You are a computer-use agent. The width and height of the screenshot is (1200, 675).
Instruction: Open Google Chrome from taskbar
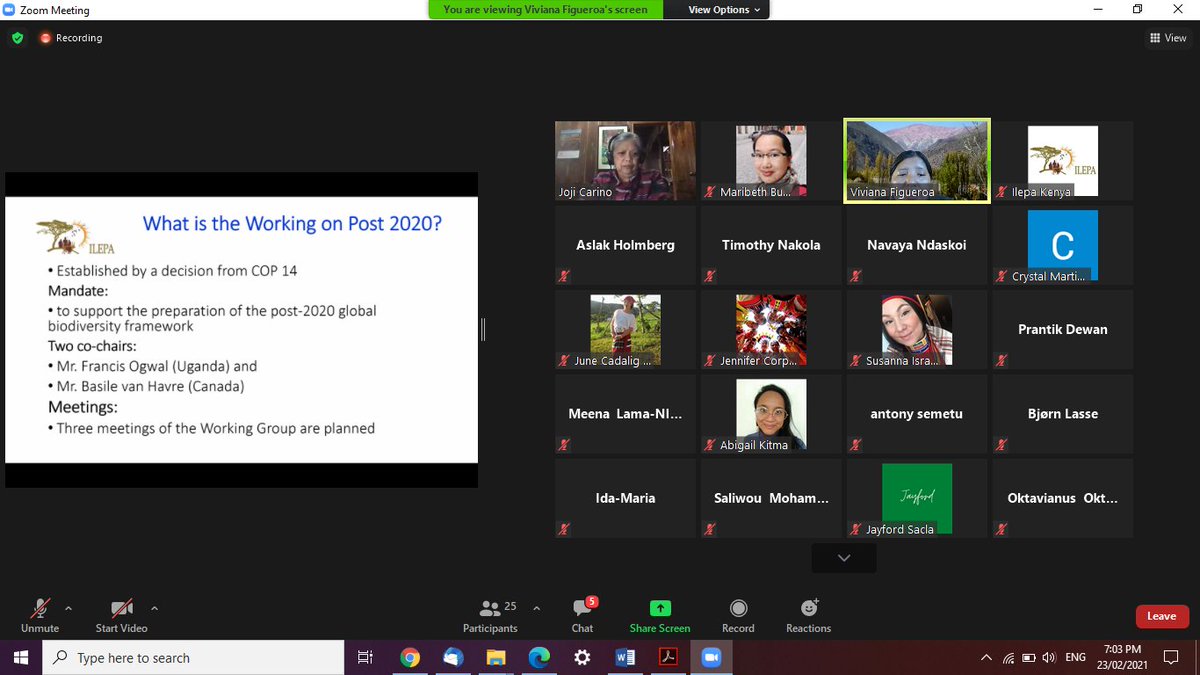coord(409,657)
